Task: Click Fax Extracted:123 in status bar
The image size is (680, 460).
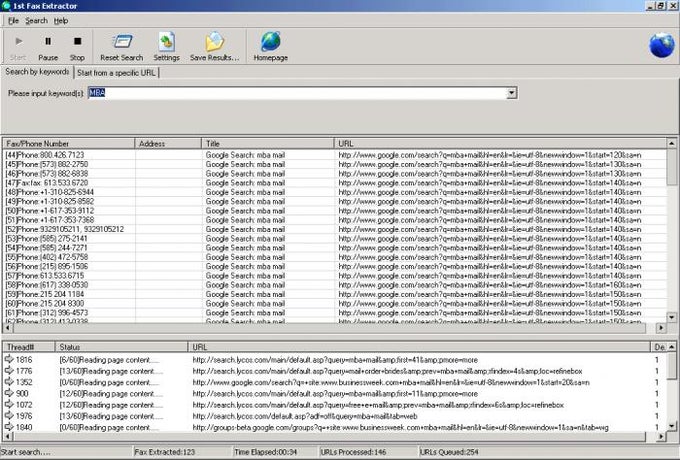Action: (165, 452)
